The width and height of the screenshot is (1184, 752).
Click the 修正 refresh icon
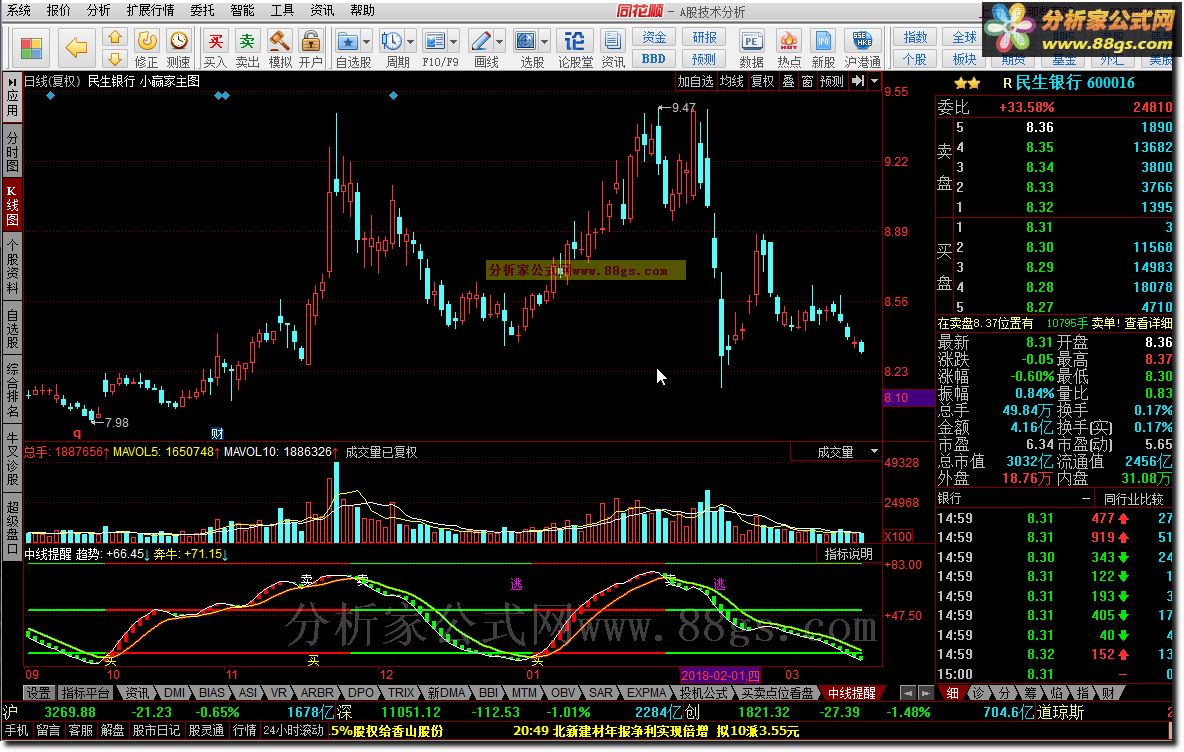click(146, 41)
